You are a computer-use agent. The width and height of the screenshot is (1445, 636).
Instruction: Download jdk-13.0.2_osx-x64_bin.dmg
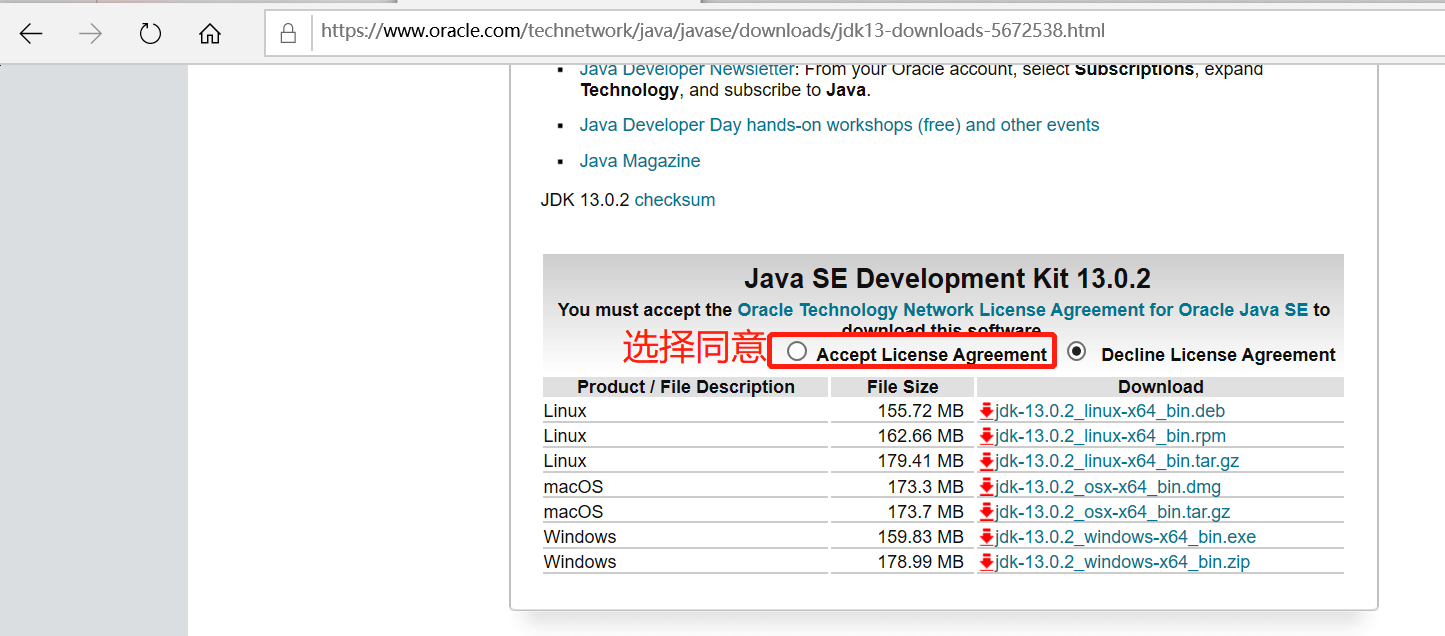[1108, 487]
